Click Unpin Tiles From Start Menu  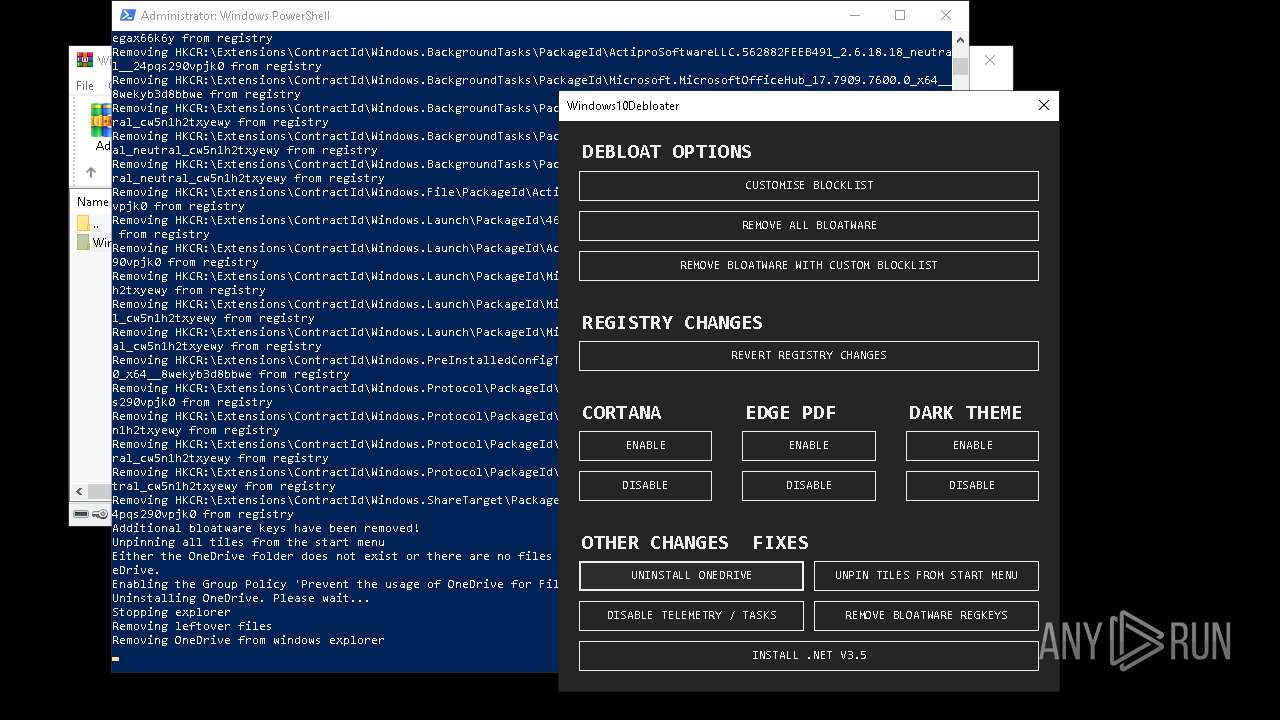pyautogui.click(x=926, y=575)
